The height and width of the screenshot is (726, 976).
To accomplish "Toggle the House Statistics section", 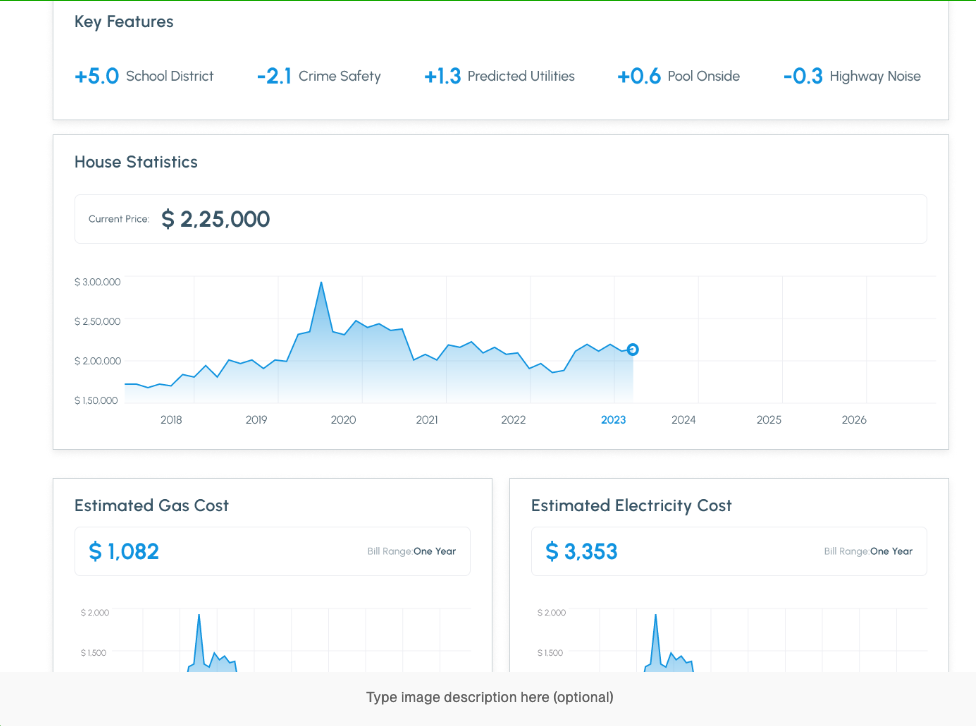I will click(x=135, y=161).
